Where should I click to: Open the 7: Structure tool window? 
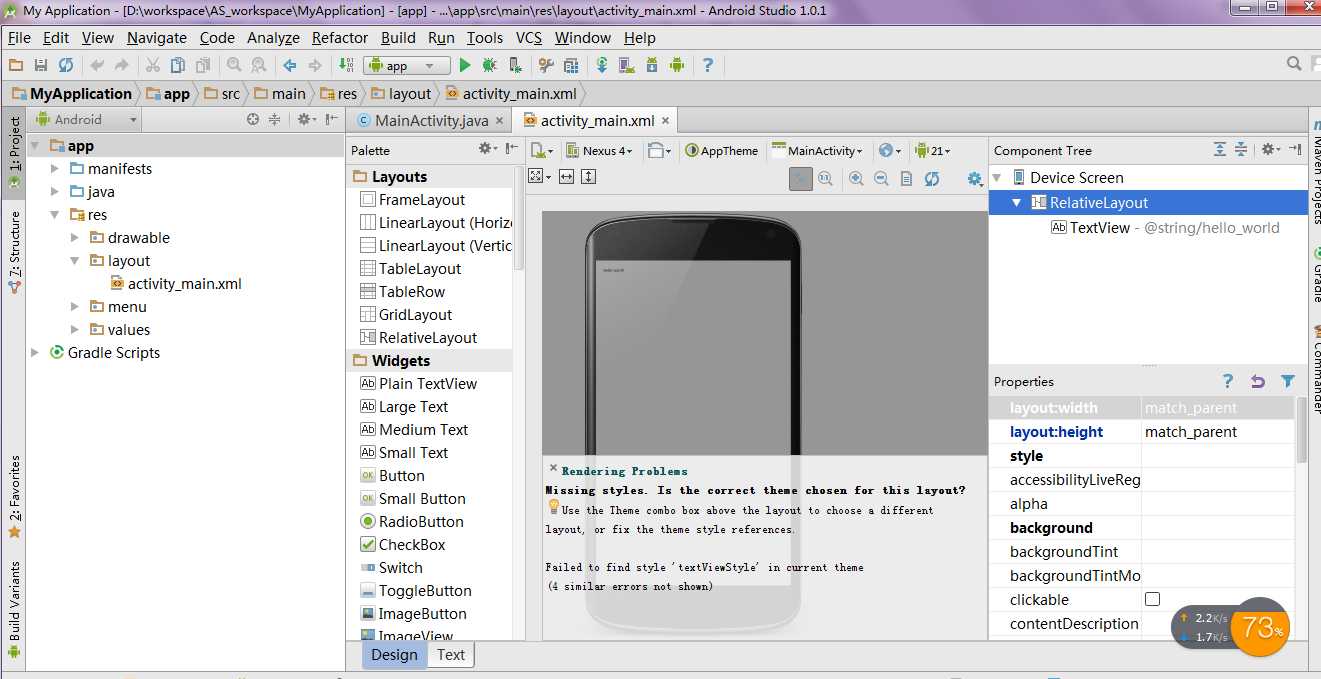14,251
